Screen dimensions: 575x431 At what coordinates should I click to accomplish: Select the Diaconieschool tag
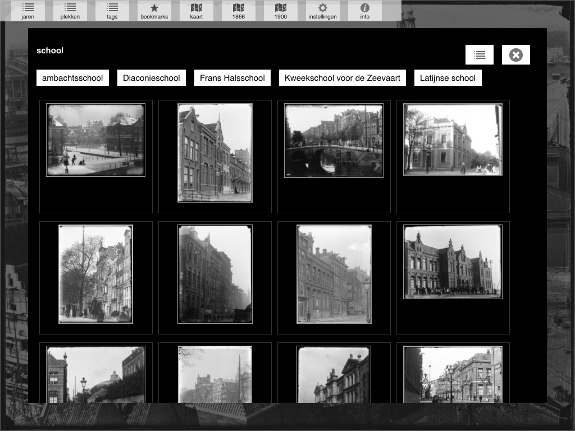coord(151,78)
